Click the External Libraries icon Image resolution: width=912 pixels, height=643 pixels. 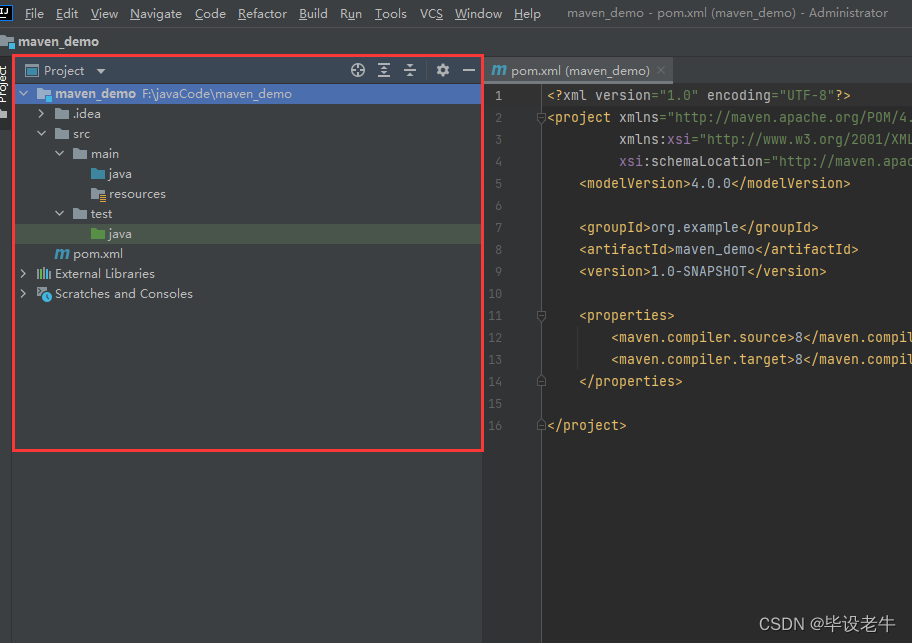(44, 274)
